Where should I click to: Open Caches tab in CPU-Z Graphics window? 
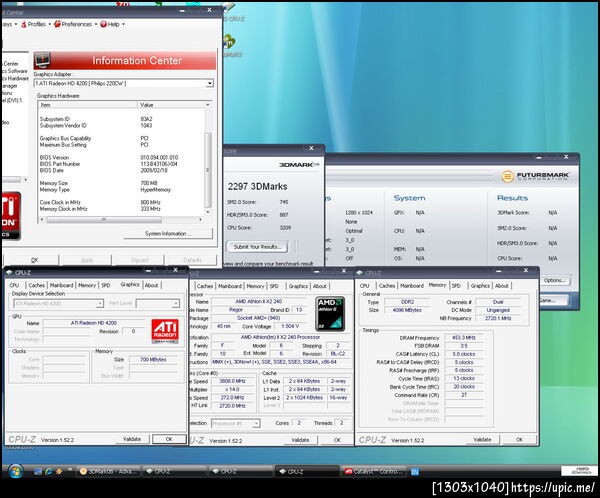37,285
